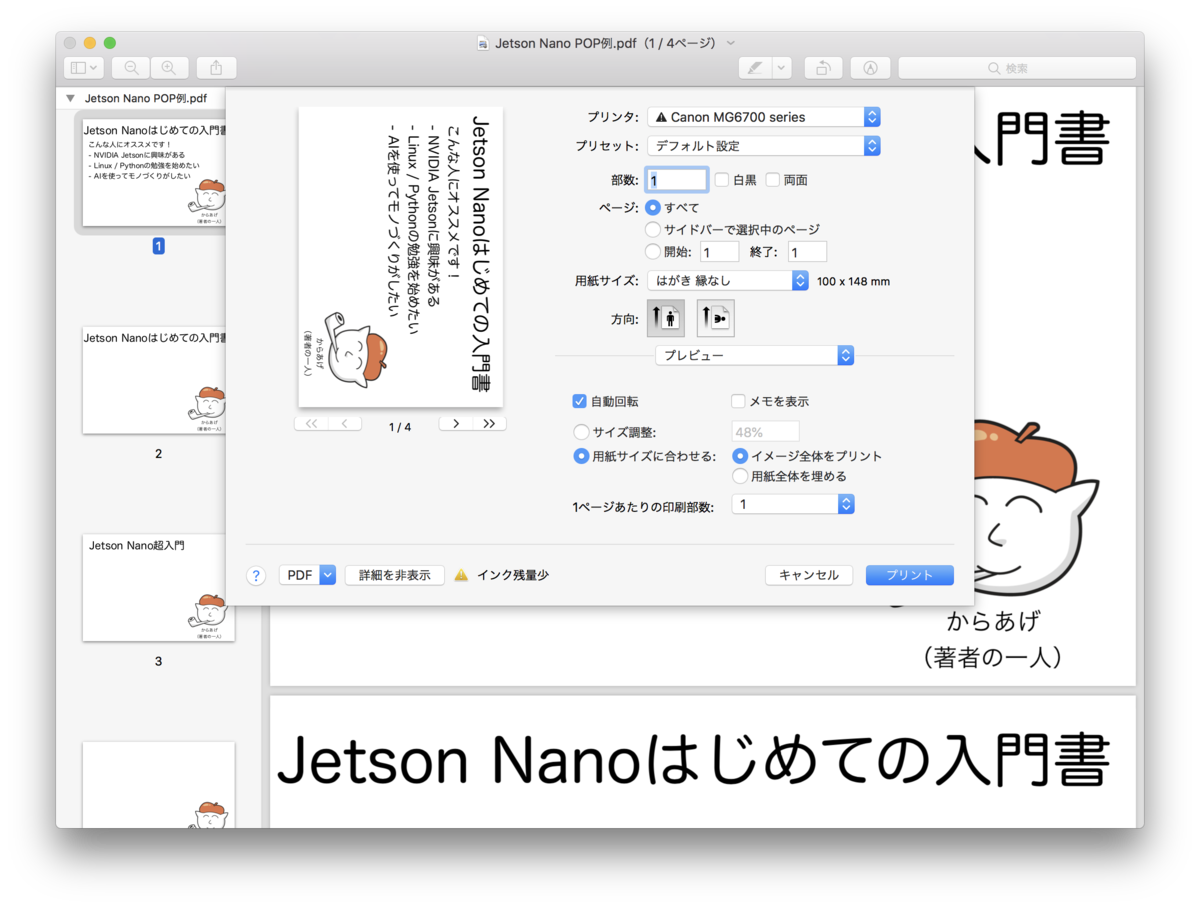Click the 終了 end page field

pos(807,252)
